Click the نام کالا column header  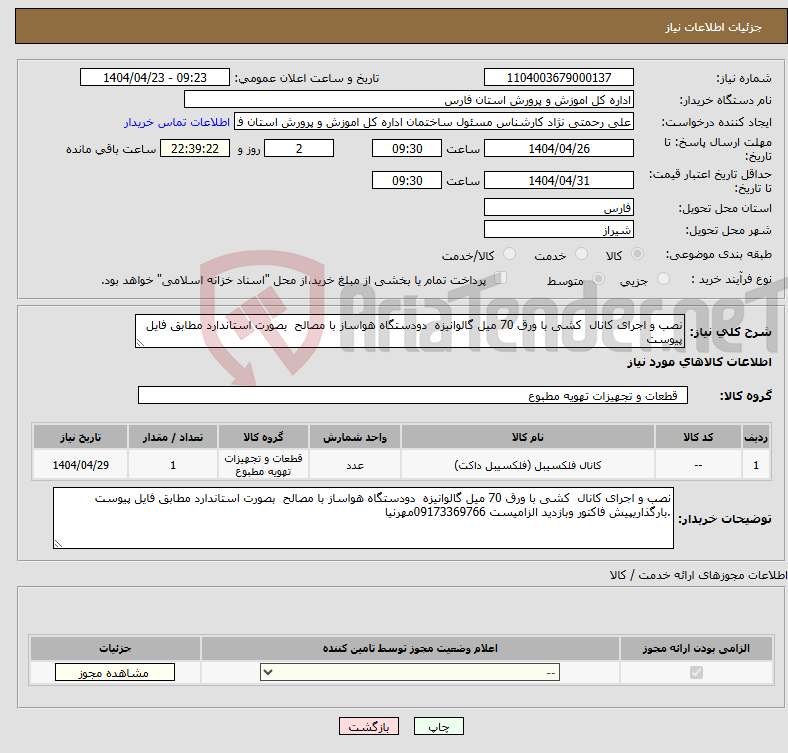[x=528, y=437]
